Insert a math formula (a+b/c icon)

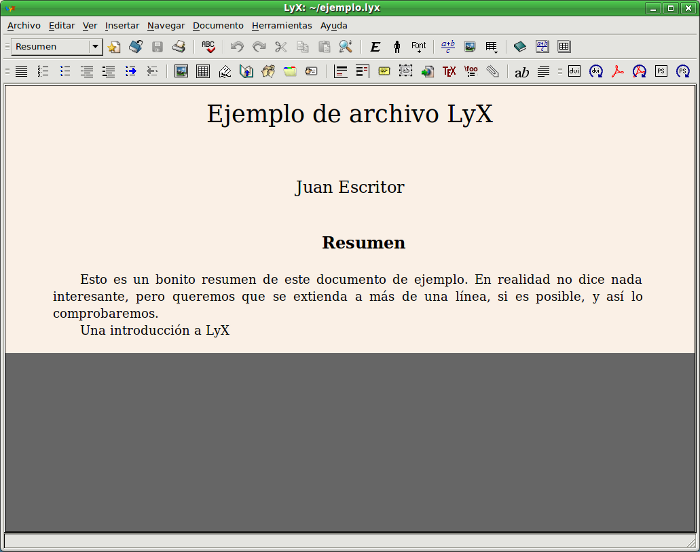(x=448, y=46)
